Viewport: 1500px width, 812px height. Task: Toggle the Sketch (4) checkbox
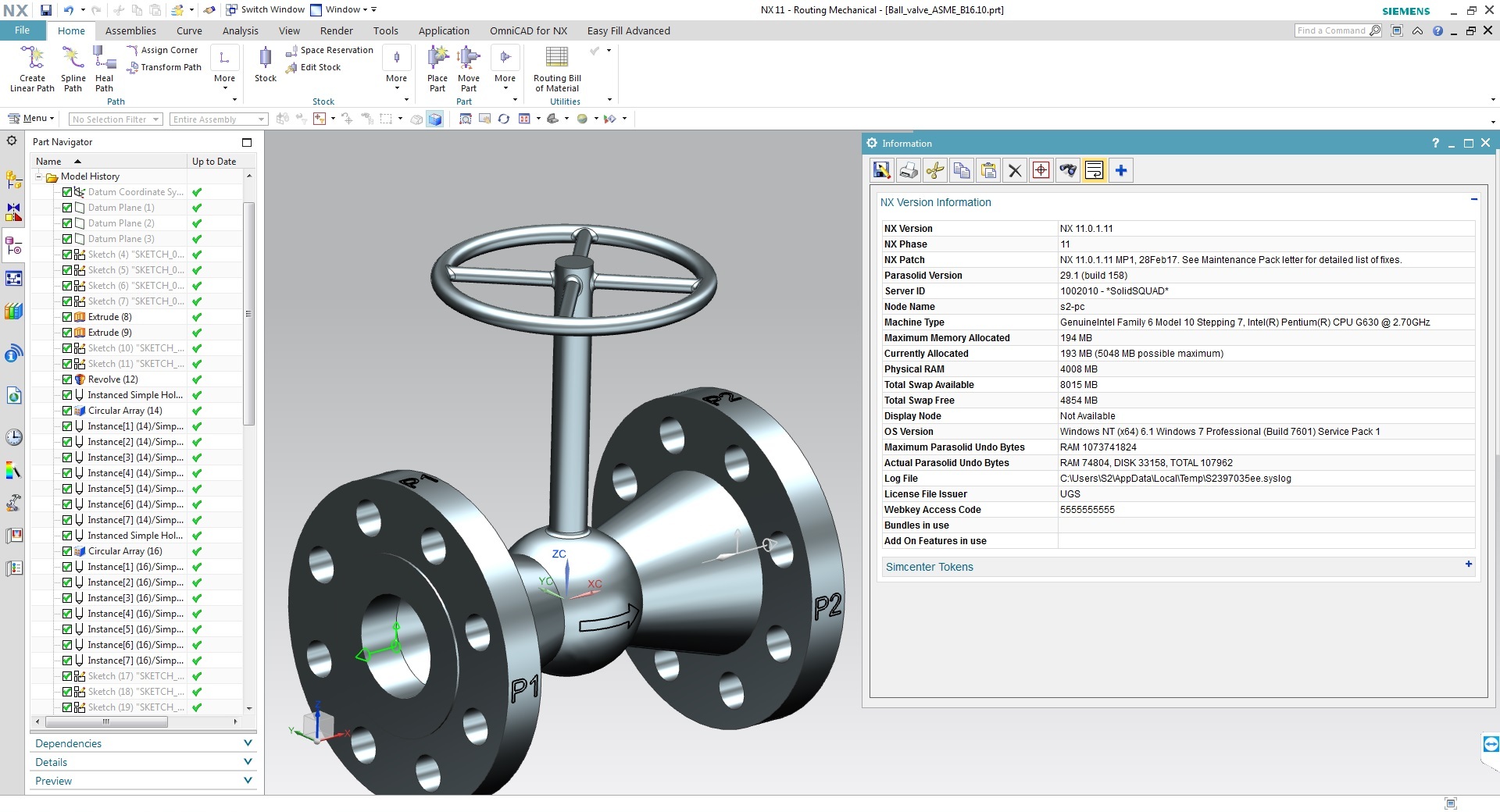[x=67, y=255]
